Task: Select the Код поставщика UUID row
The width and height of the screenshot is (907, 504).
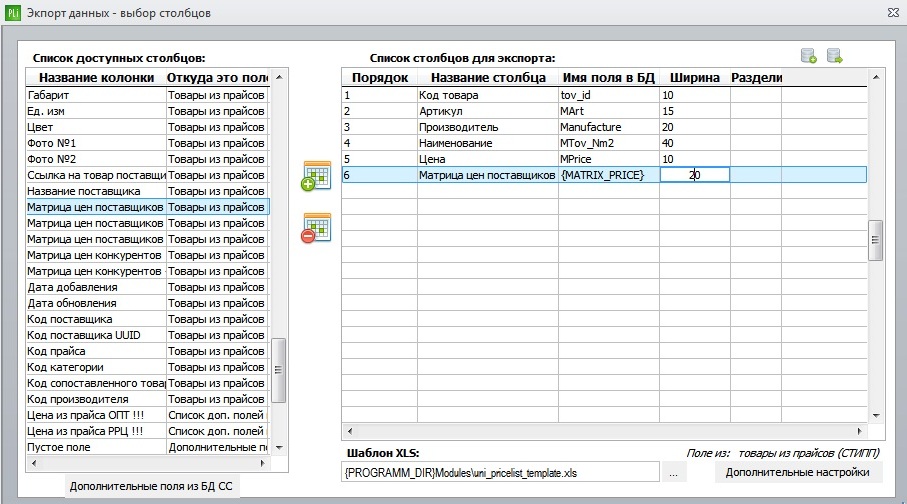Action: [x=148, y=335]
